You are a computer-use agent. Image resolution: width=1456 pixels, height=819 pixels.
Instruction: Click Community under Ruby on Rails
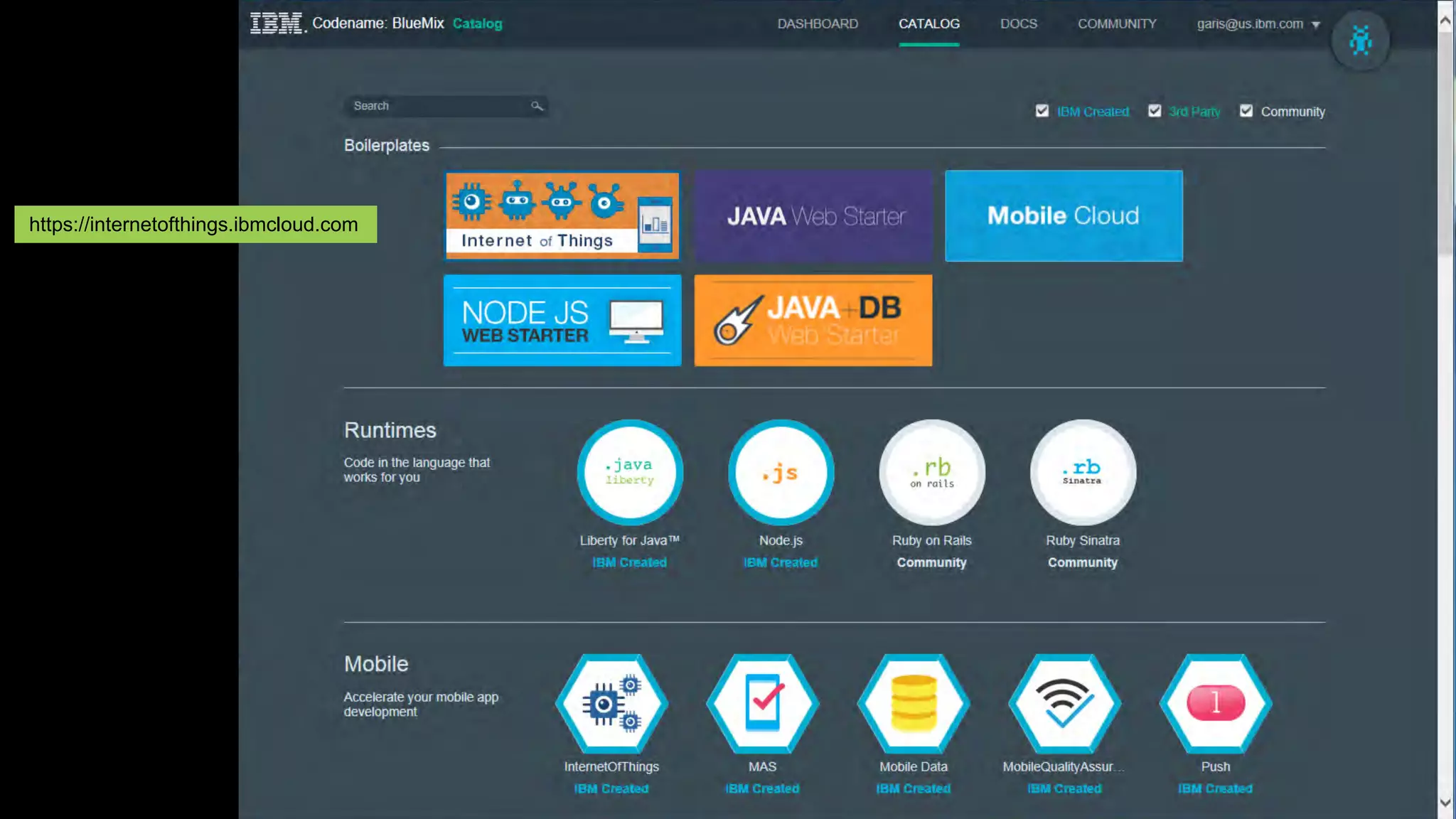932,562
